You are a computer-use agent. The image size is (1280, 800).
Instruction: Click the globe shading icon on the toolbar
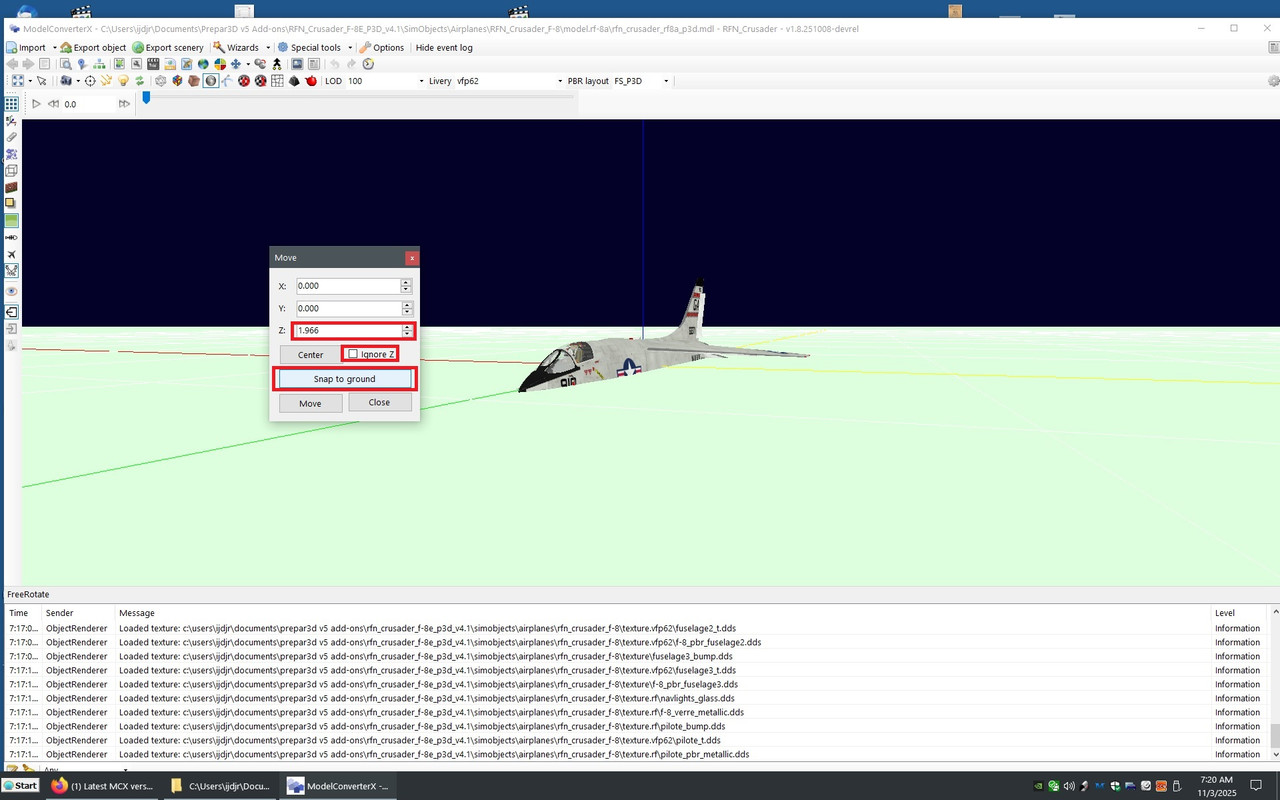click(x=209, y=80)
